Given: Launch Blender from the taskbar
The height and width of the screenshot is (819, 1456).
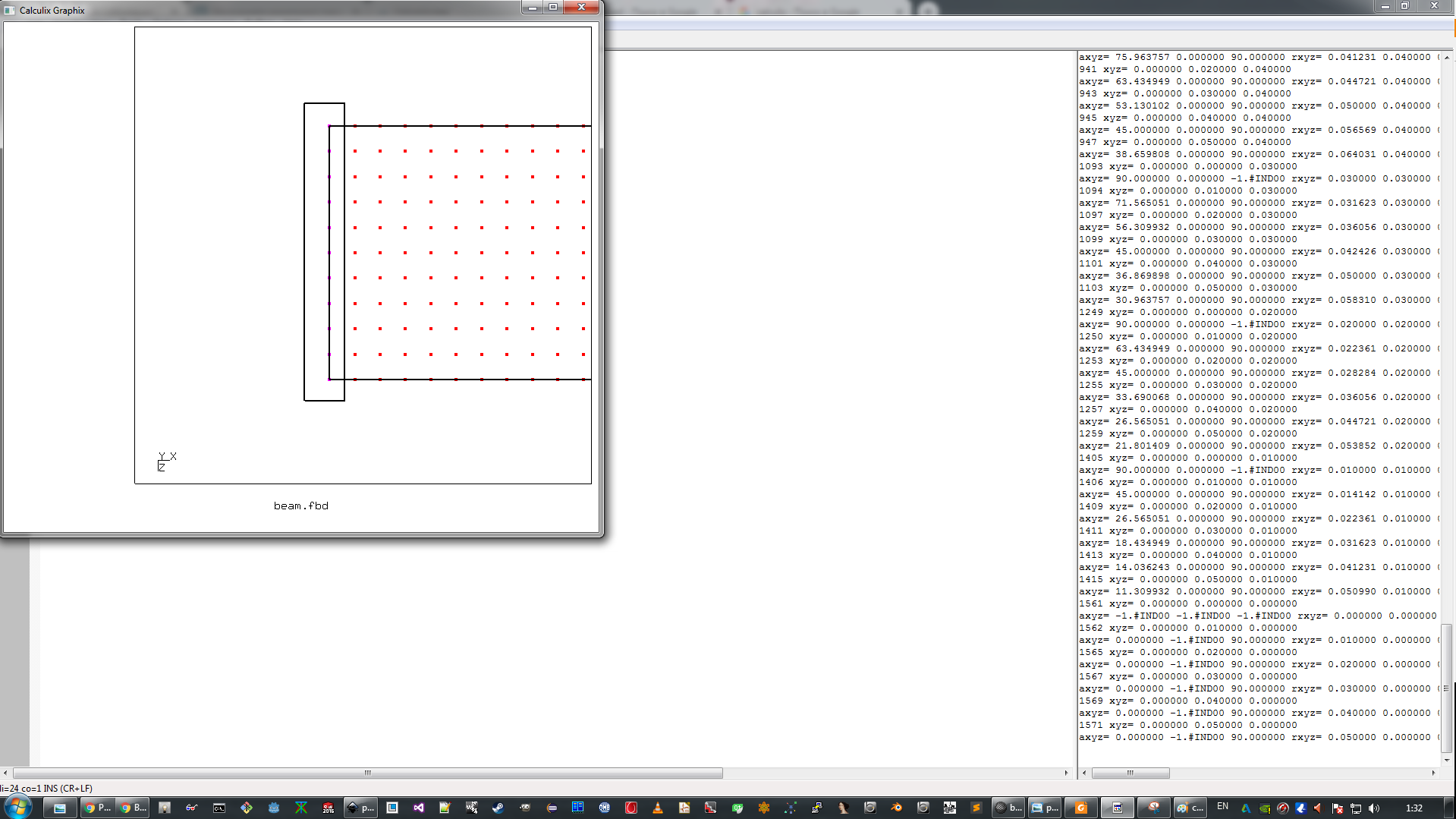Looking at the screenshot, I should 896,808.
